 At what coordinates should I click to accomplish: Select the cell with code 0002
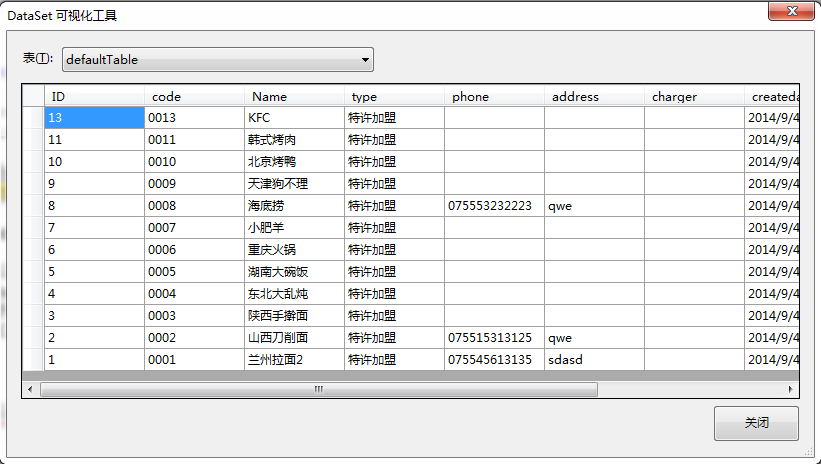pos(194,338)
